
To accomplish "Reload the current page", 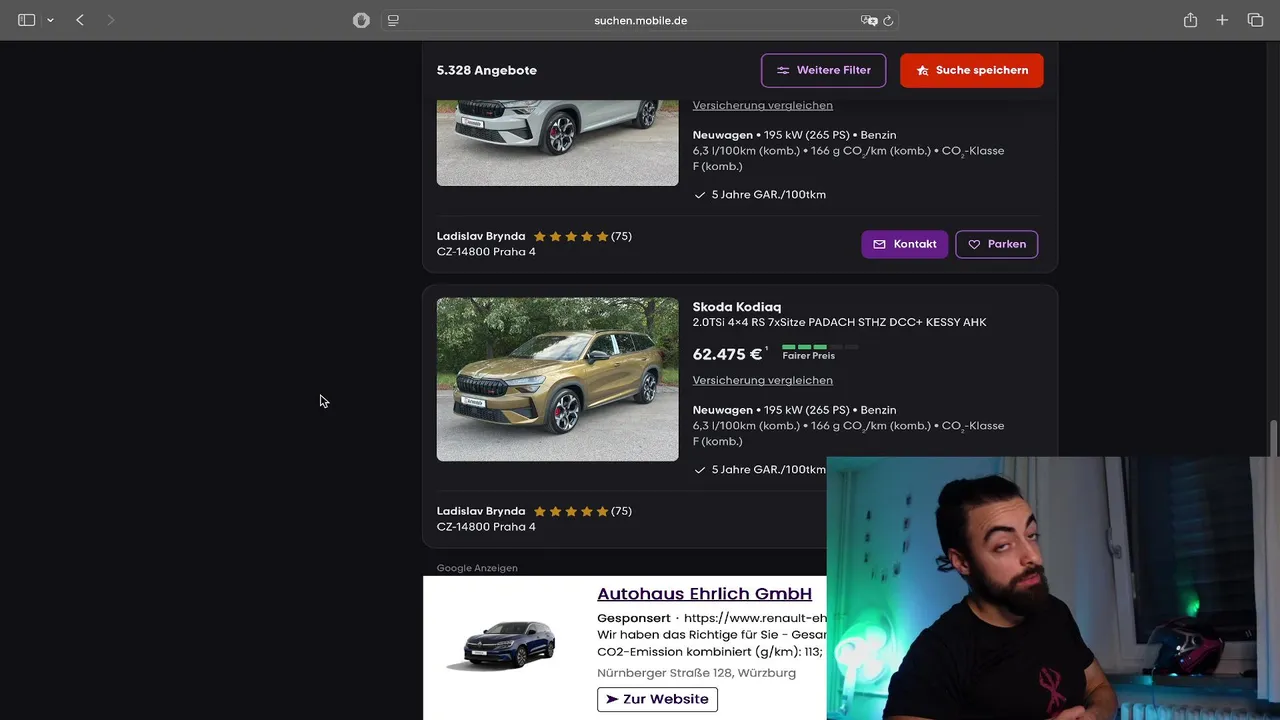I will point(888,20).
